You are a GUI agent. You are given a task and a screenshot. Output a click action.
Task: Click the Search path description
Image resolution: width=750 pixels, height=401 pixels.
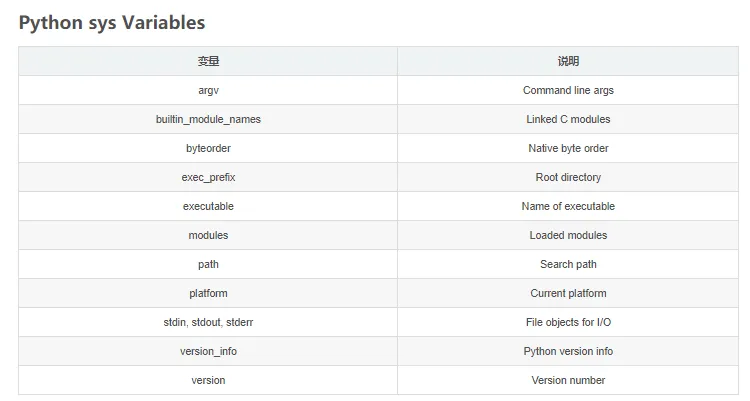pos(568,264)
